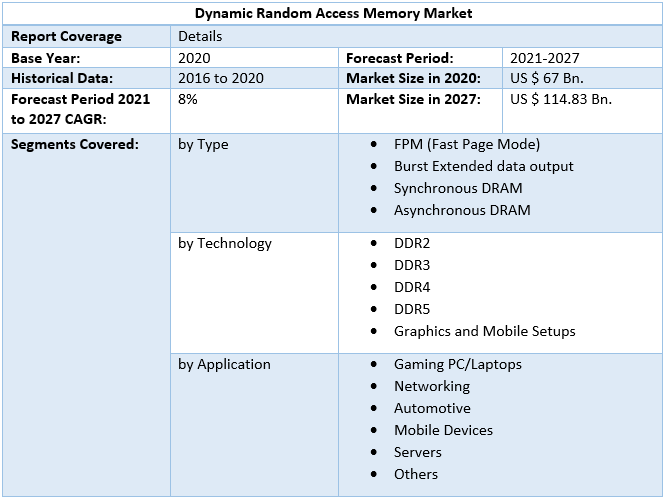Click the Synchronous DRAM bullet item
Screen dimensions: 669x500
tap(457, 188)
